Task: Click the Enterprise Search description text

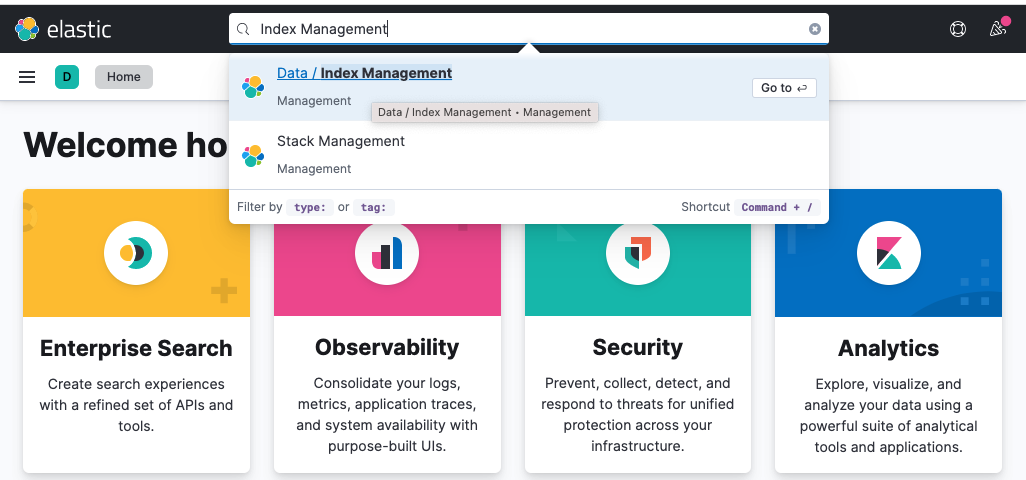Action: click(136, 405)
